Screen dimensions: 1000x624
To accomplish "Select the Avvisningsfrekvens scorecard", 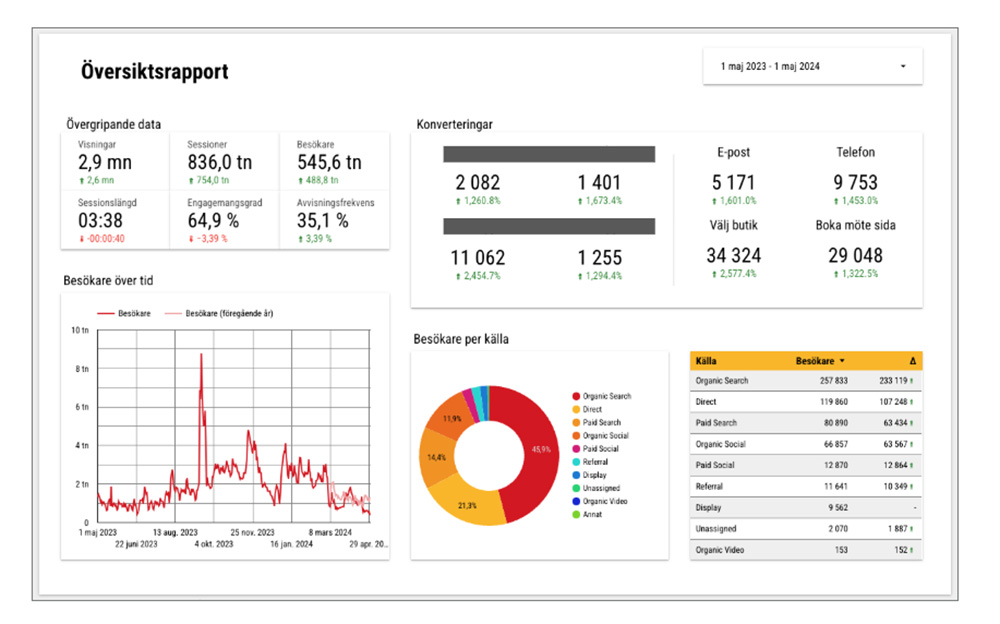I will click(x=335, y=219).
